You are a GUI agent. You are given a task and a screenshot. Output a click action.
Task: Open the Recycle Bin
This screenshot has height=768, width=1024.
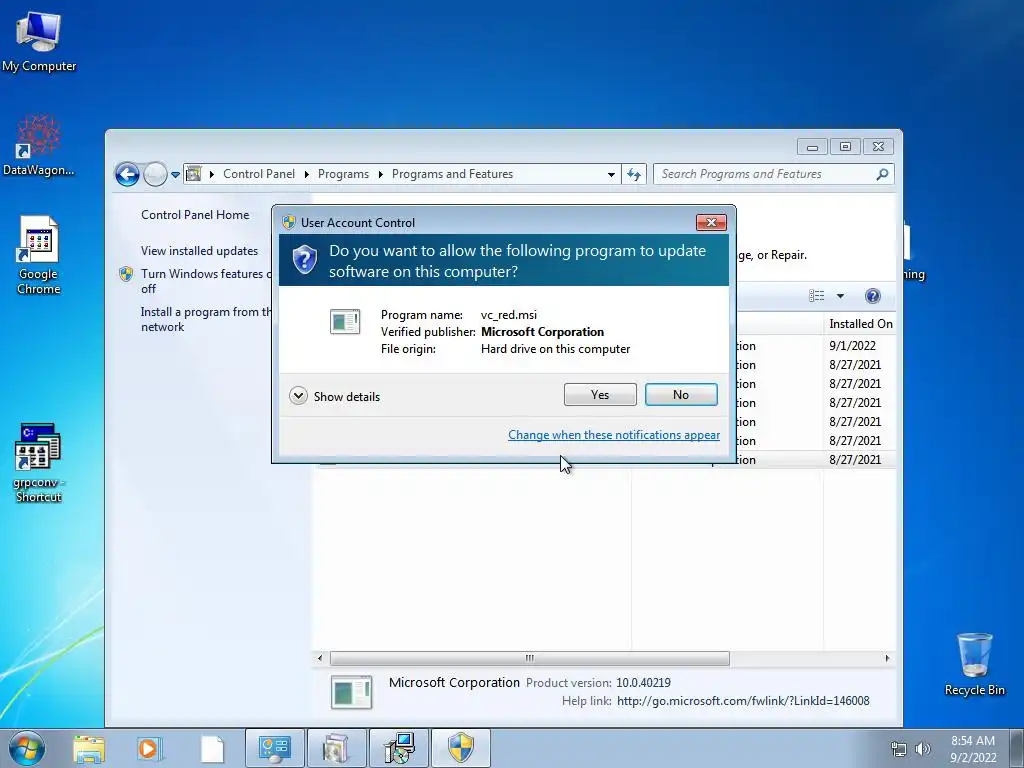coord(974,664)
